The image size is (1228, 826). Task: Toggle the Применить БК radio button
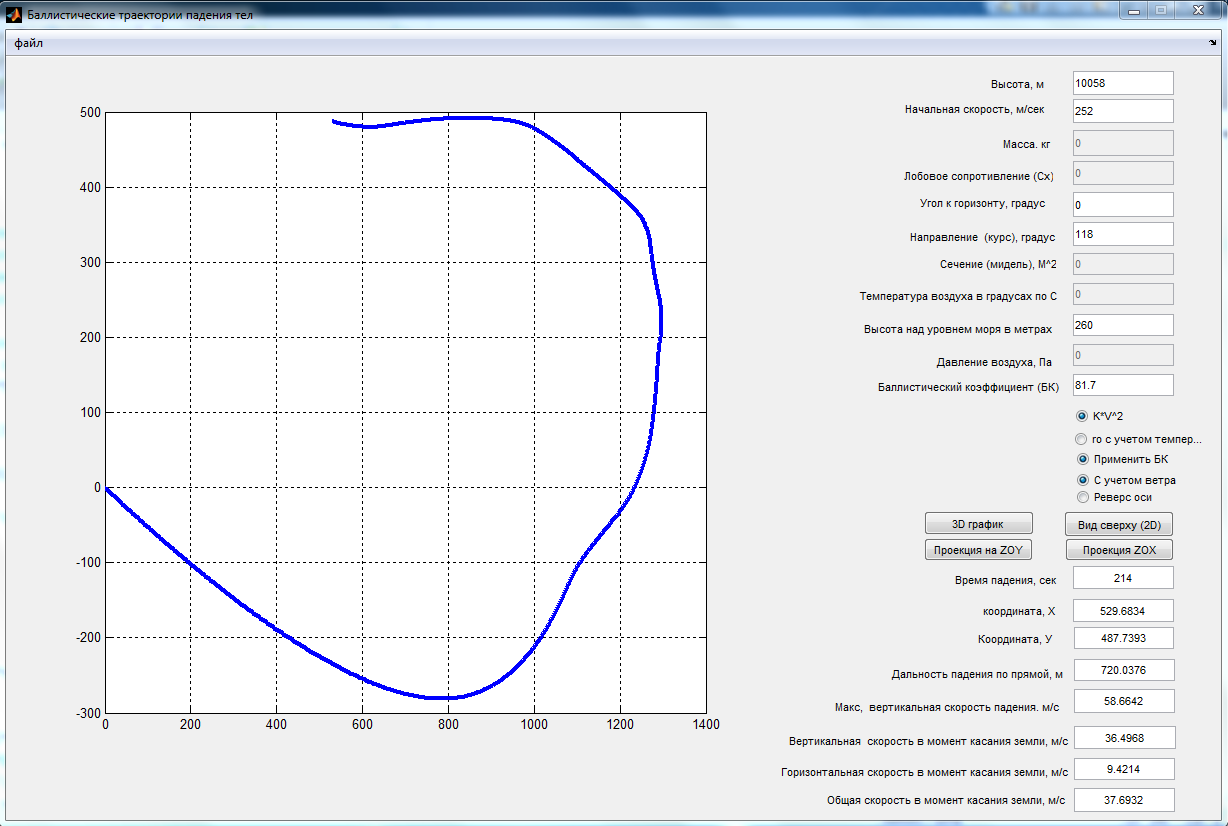coord(1081,459)
